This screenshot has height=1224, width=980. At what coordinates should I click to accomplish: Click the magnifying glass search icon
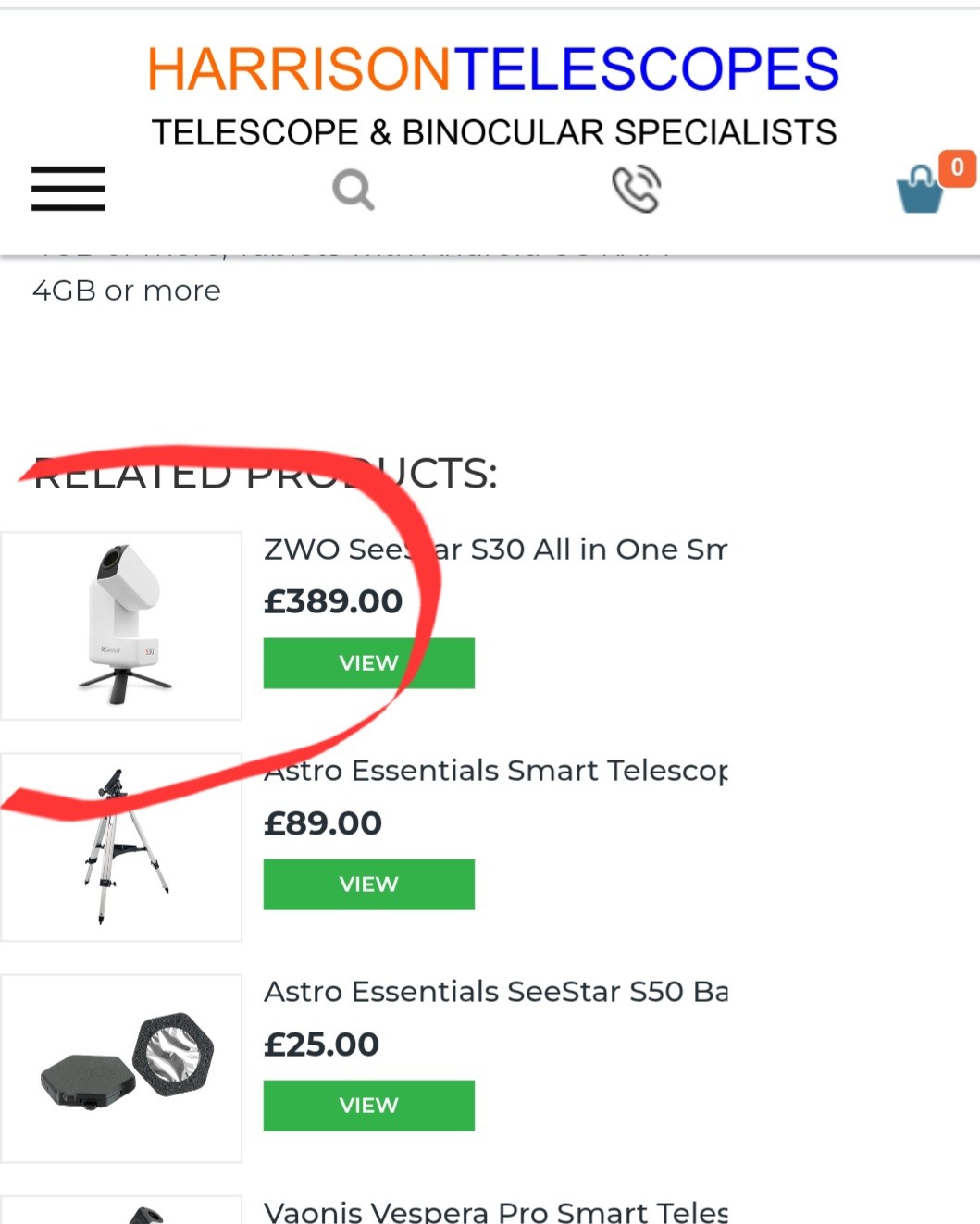point(353,190)
